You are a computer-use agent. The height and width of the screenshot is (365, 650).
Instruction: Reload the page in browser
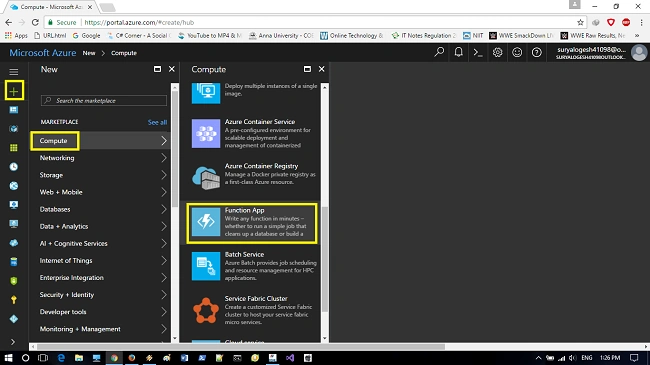click(x=35, y=22)
